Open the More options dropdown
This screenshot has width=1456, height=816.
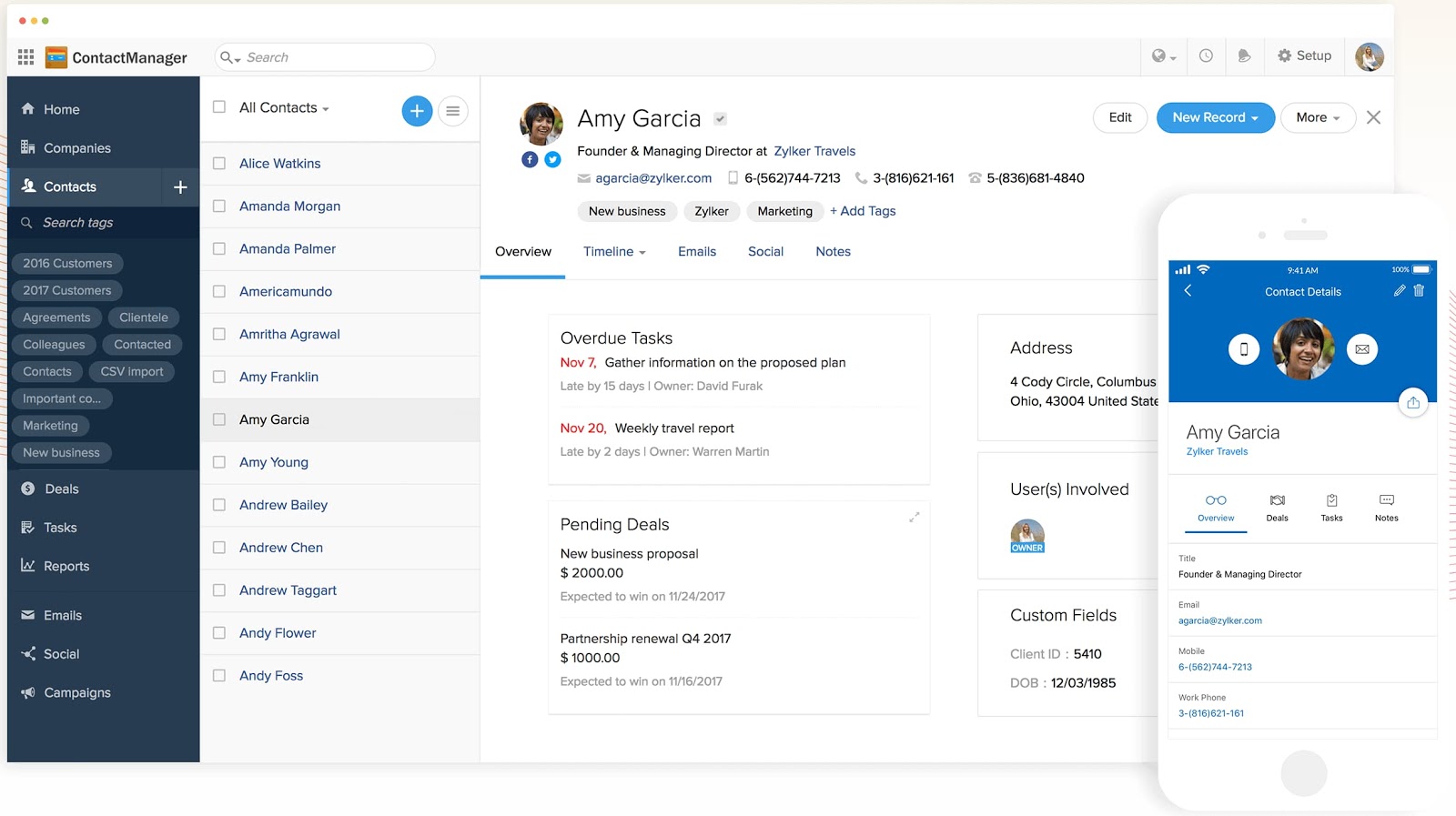1318,117
